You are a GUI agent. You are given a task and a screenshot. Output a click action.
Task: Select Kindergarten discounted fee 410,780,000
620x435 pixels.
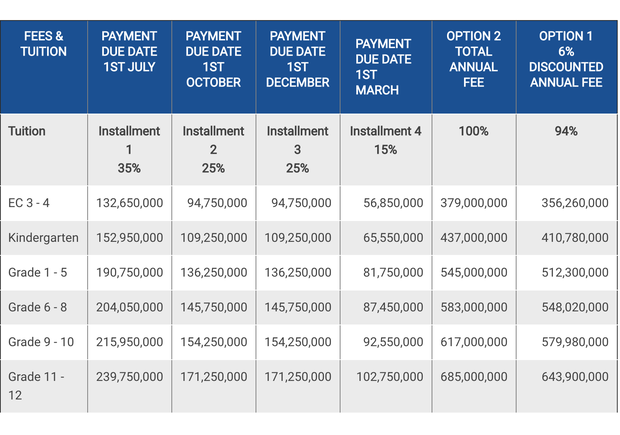(x=566, y=238)
